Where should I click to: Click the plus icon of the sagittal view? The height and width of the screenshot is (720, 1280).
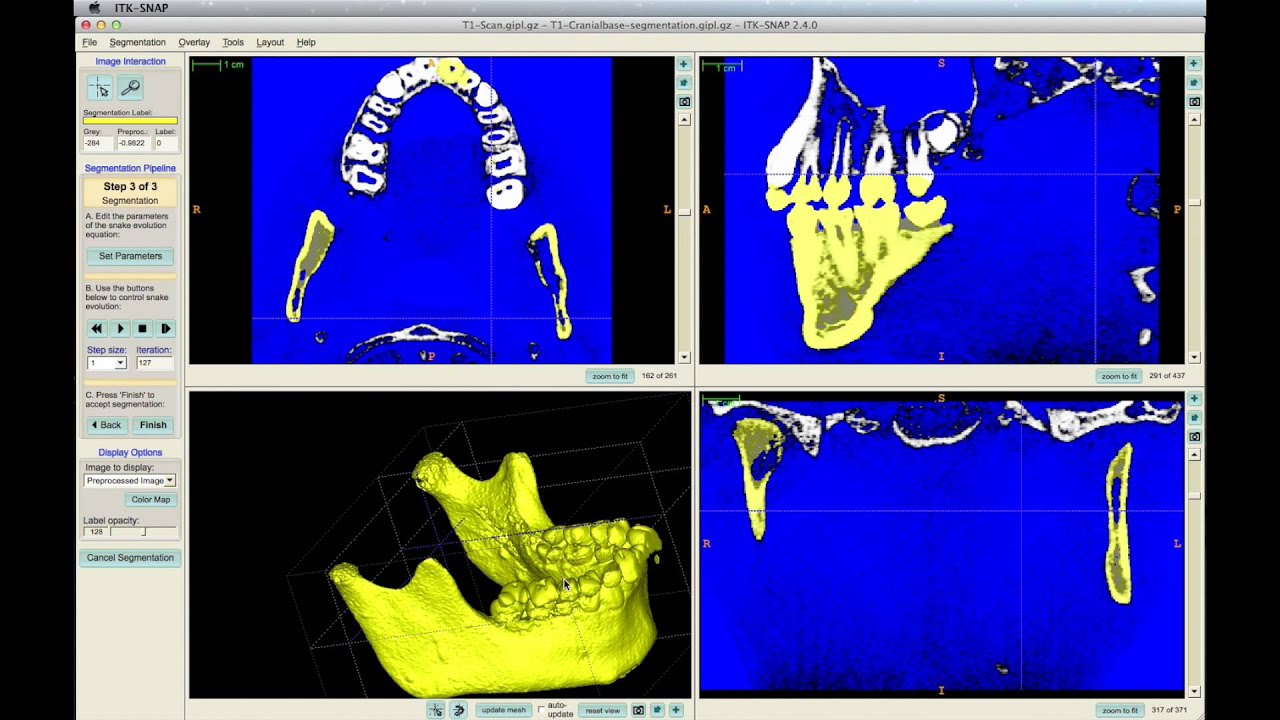click(1194, 64)
